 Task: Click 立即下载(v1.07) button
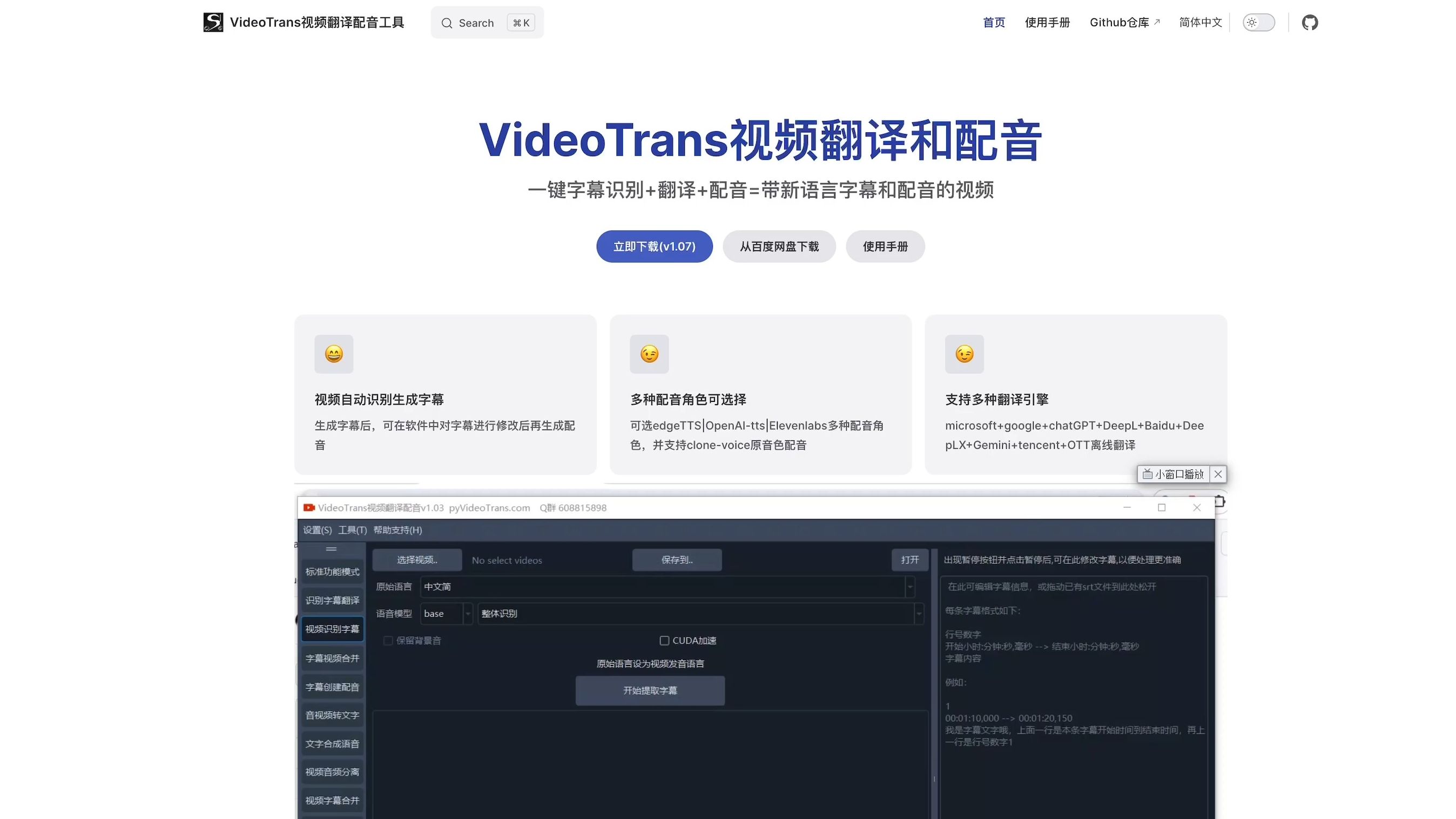pyautogui.click(x=654, y=246)
